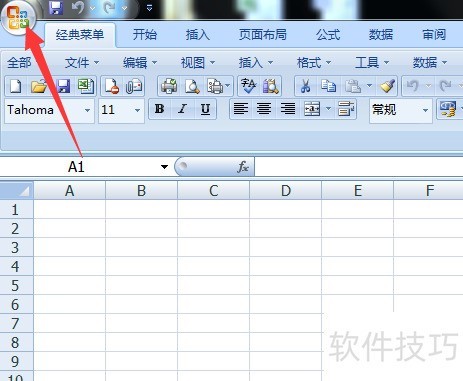
Task: Select row 5 header
Action: (16, 285)
